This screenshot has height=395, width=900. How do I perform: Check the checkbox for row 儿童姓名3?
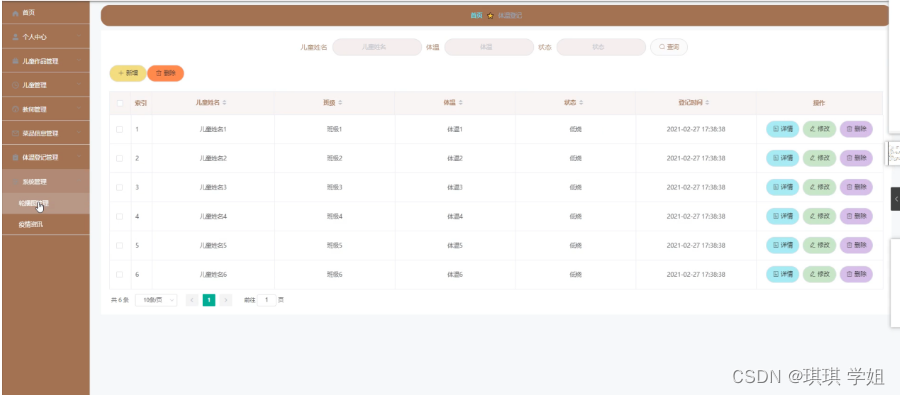tap(119, 187)
